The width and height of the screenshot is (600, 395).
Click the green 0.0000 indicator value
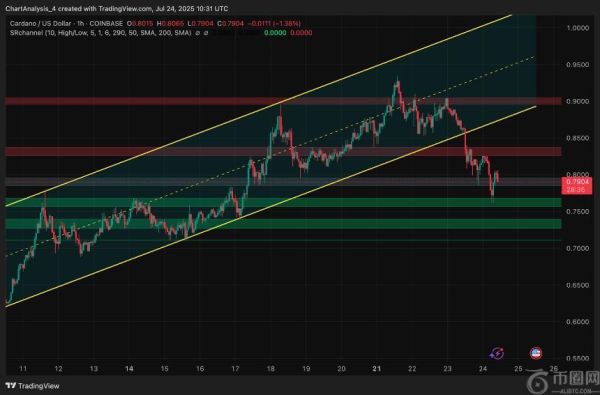275,33
